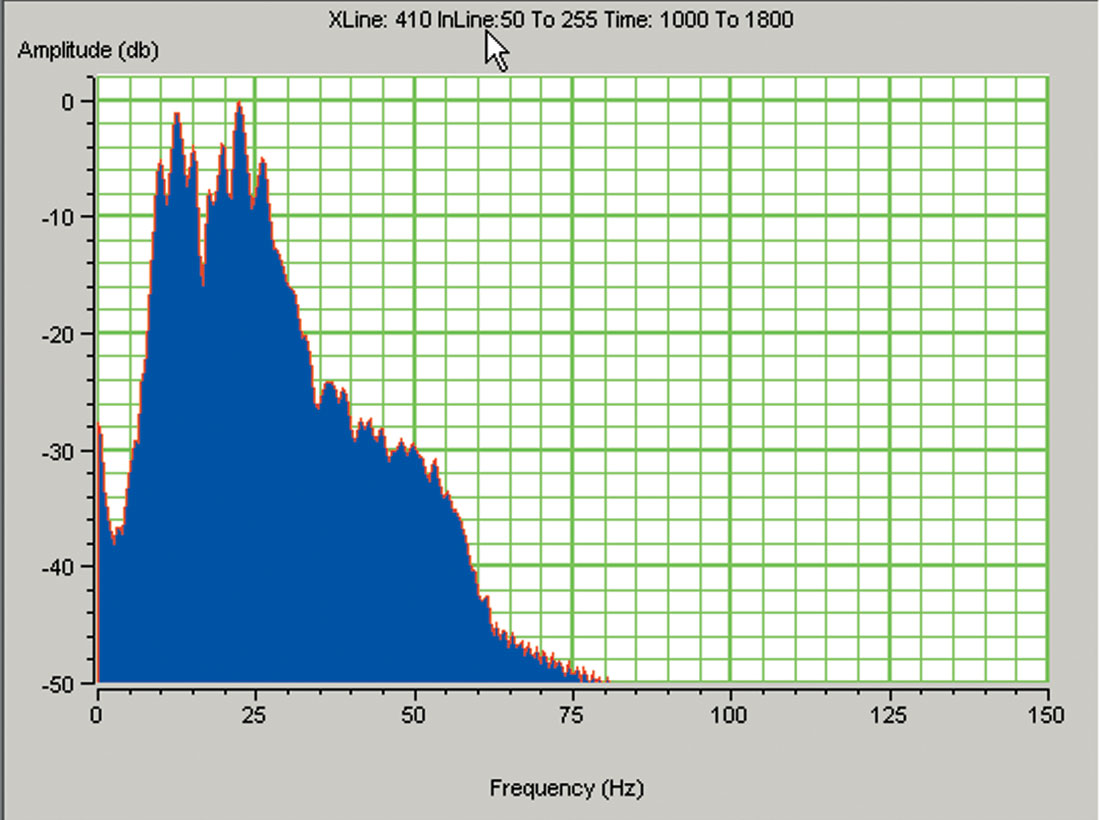The height and width of the screenshot is (820, 1100).
Task: Click the 25 frequency tick label
Action: pyautogui.click(x=254, y=715)
